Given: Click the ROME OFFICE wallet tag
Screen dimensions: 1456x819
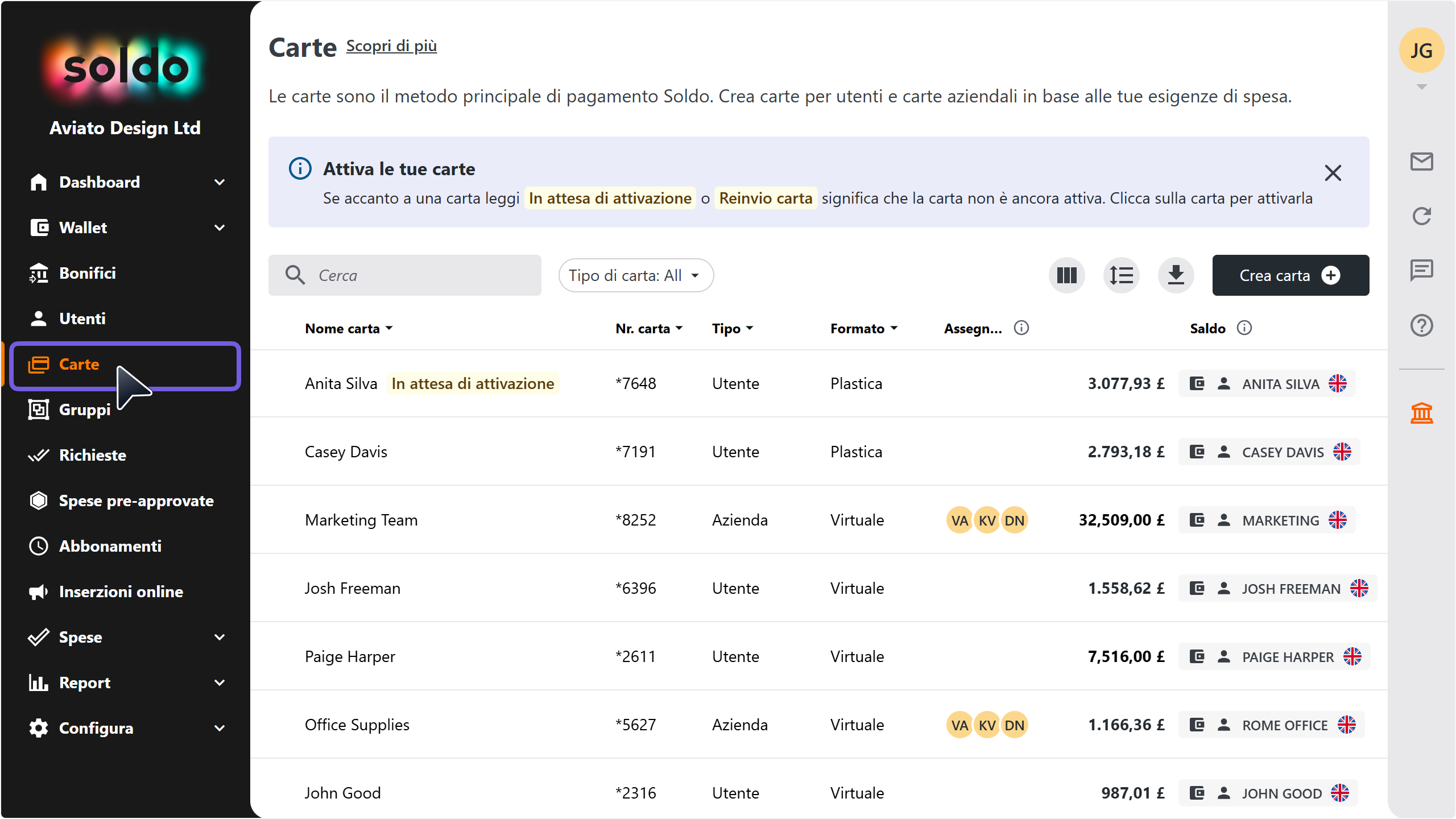Looking at the screenshot, I should coord(1272,725).
